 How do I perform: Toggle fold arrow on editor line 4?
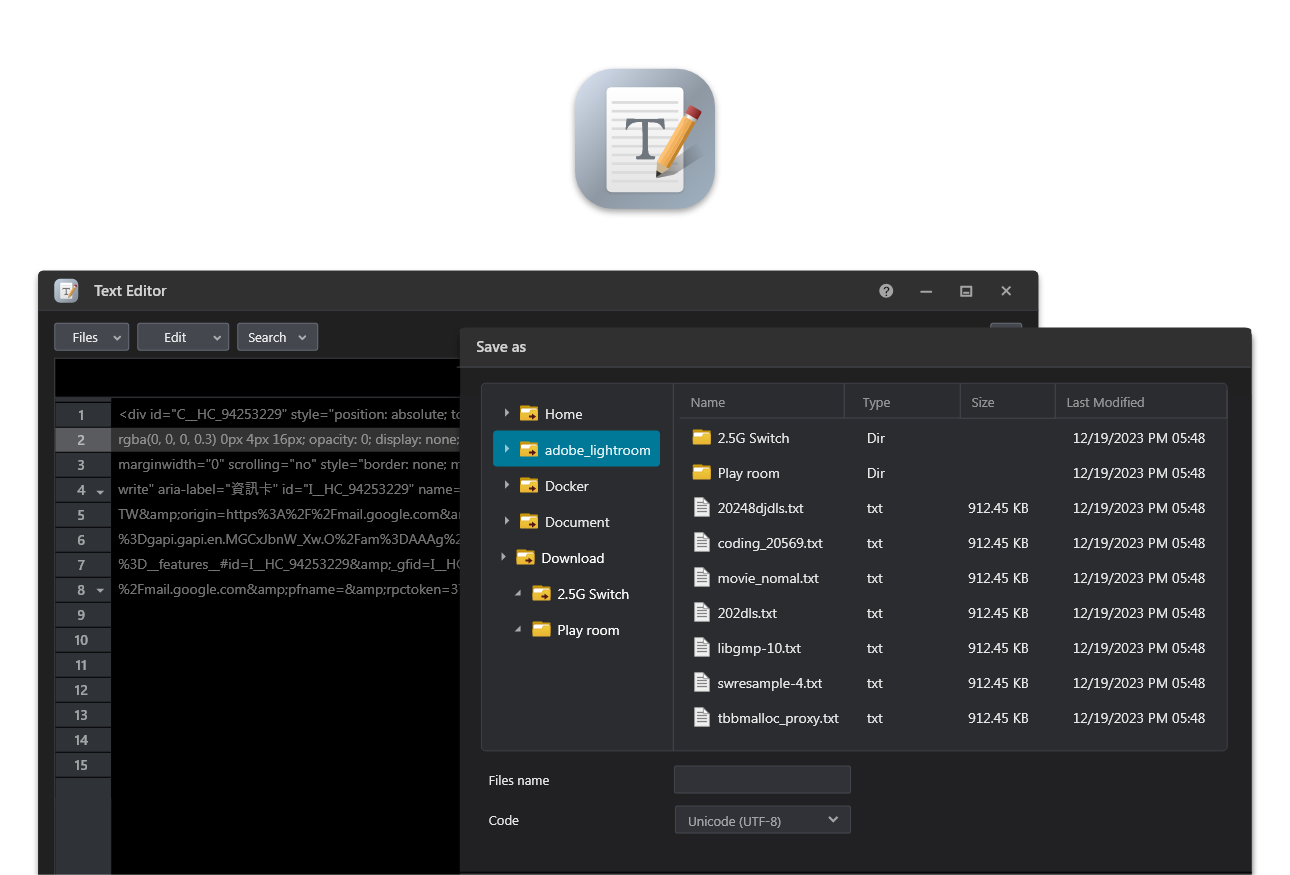[x=100, y=492]
